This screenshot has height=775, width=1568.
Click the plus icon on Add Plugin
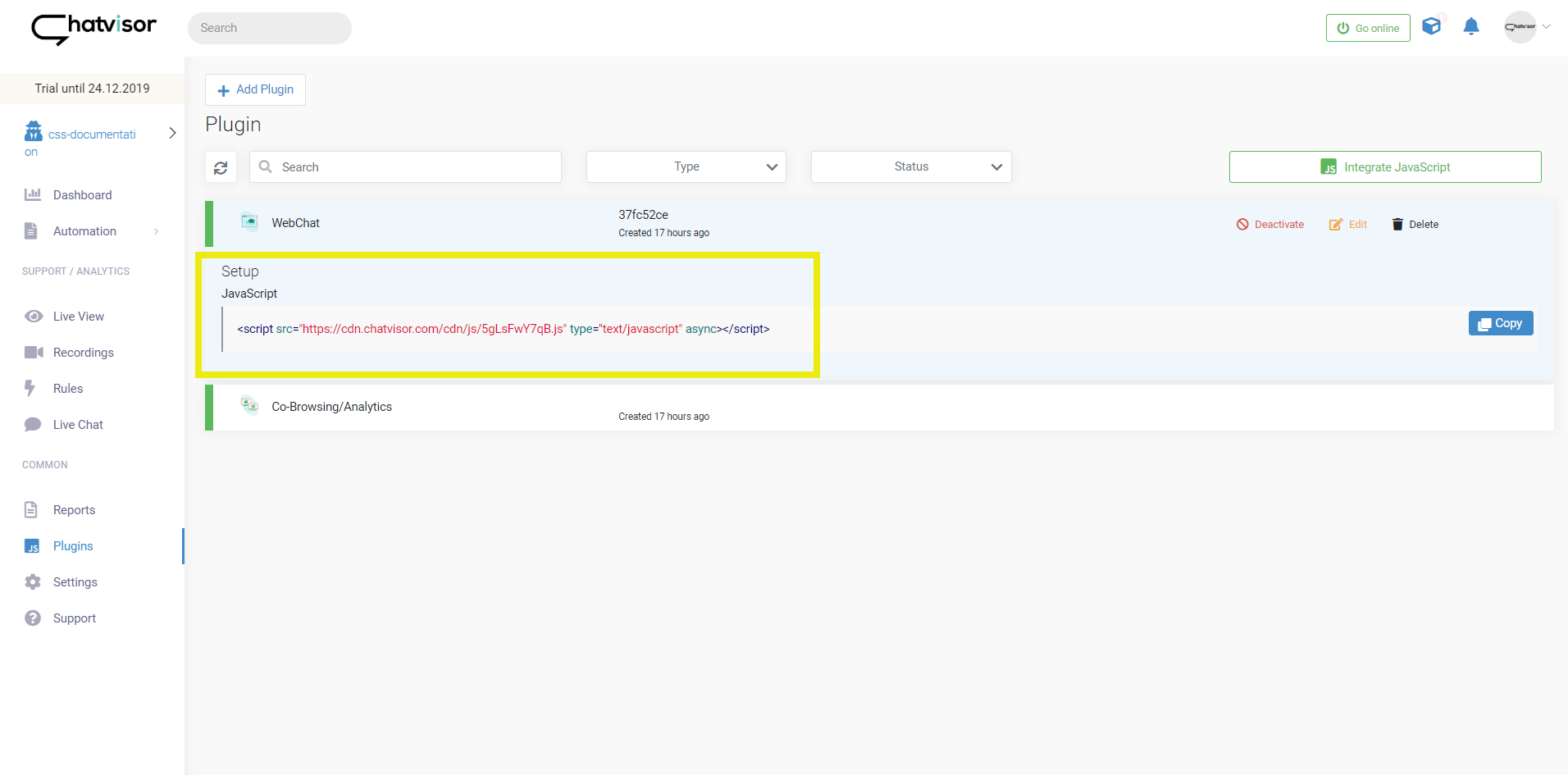(x=223, y=90)
